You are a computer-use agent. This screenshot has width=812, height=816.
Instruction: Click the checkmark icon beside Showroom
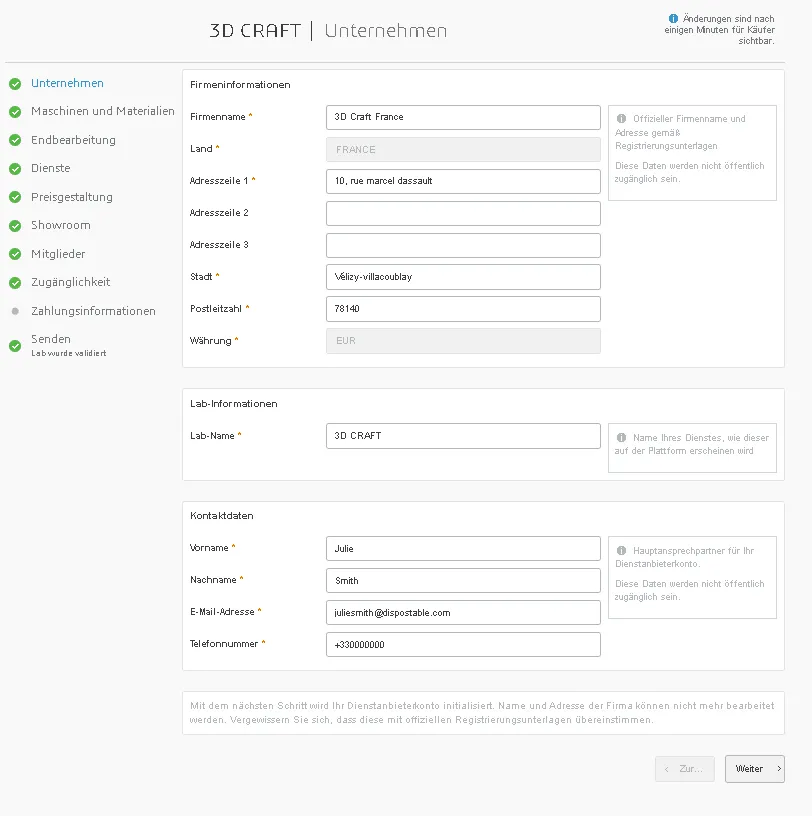[x=15, y=226]
